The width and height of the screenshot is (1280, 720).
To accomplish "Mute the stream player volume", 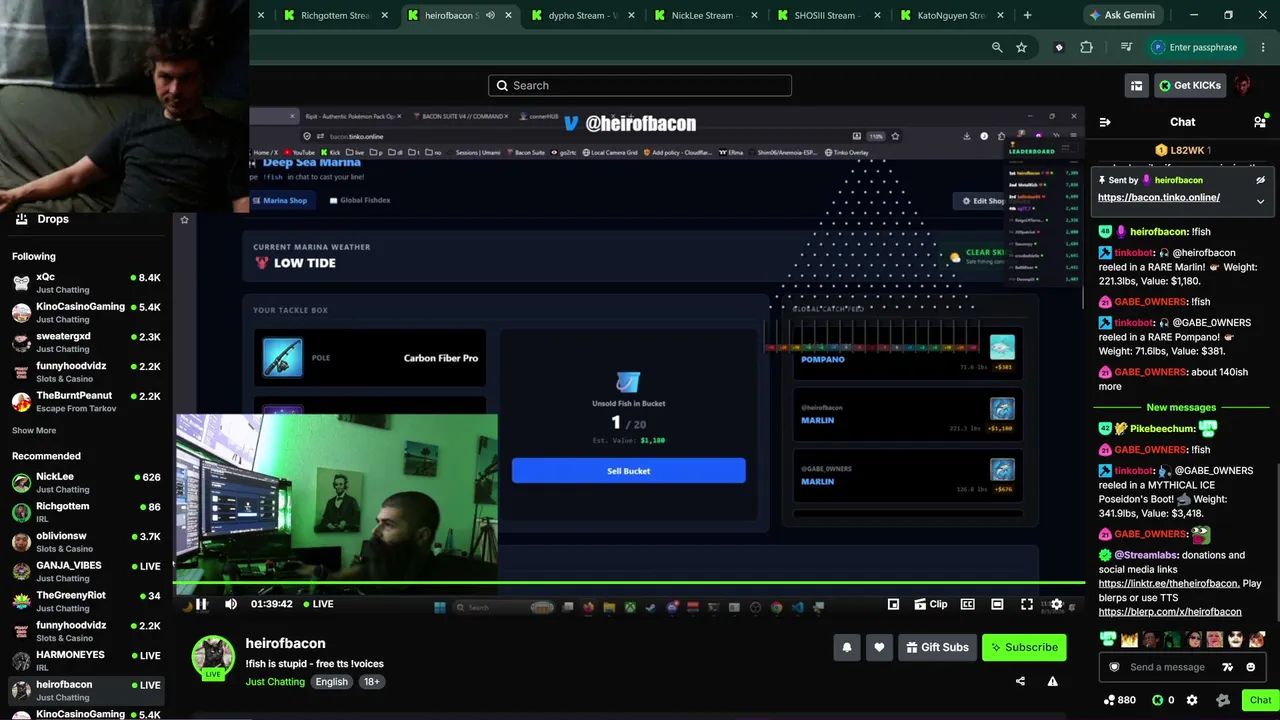I will (x=231, y=604).
